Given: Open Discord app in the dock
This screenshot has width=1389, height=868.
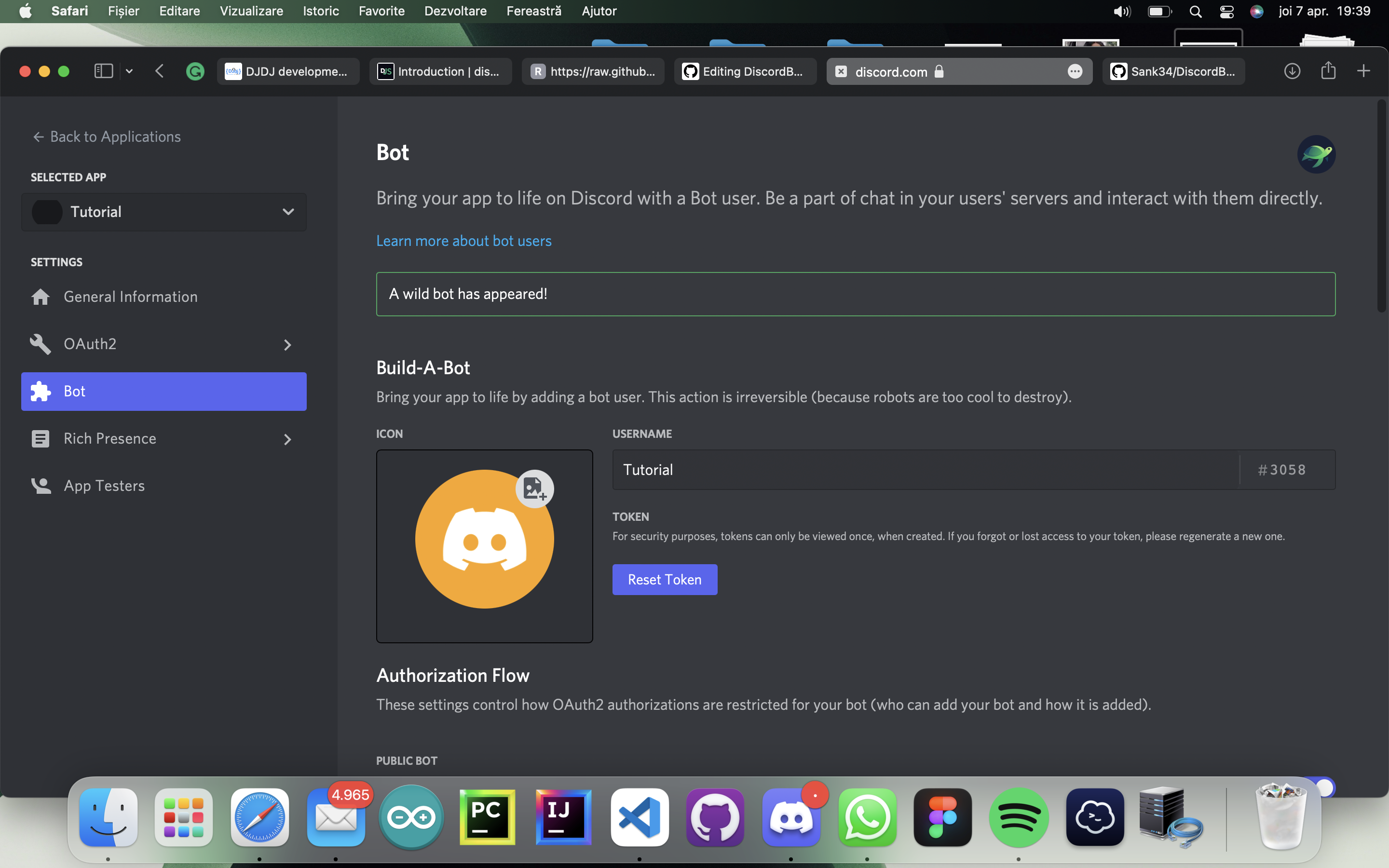Looking at the screenshot, I should 791,817.
